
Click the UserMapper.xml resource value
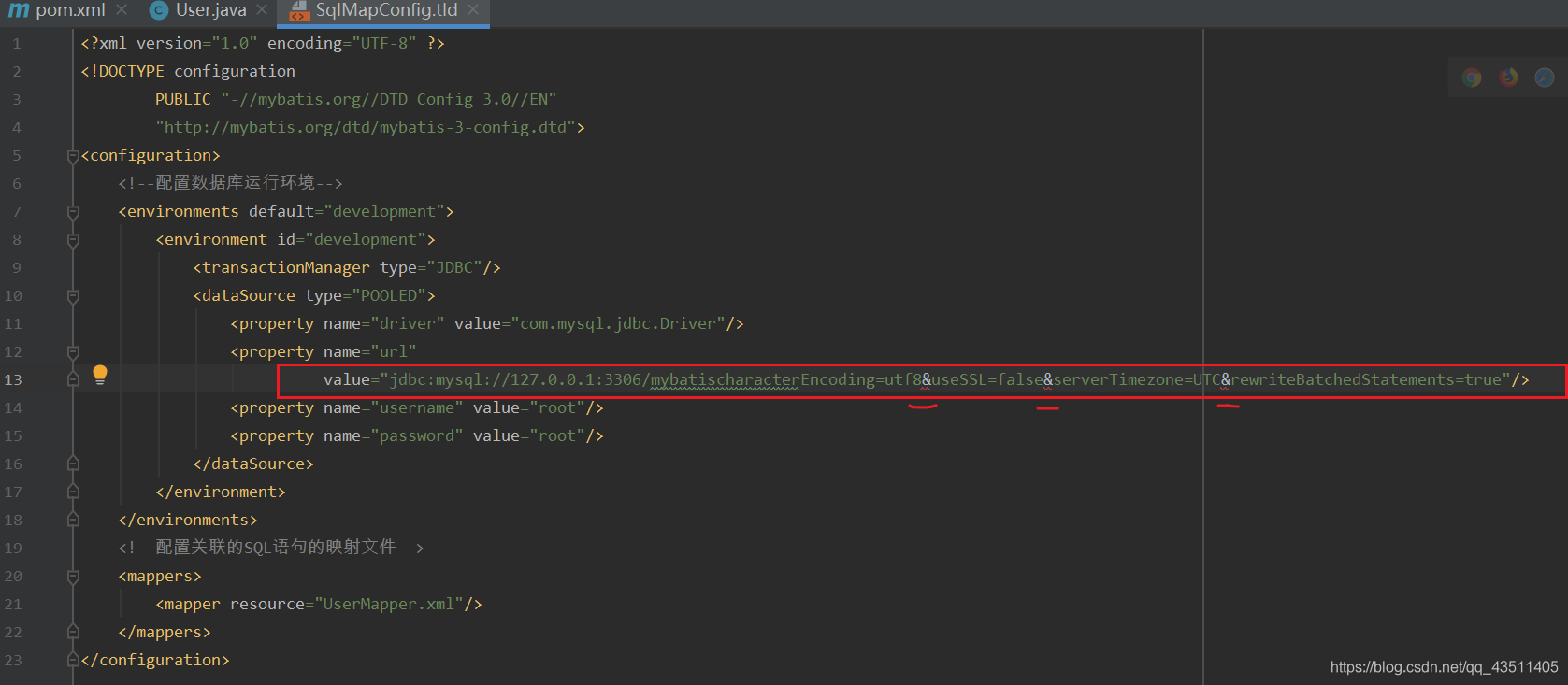tap(388, 604)
